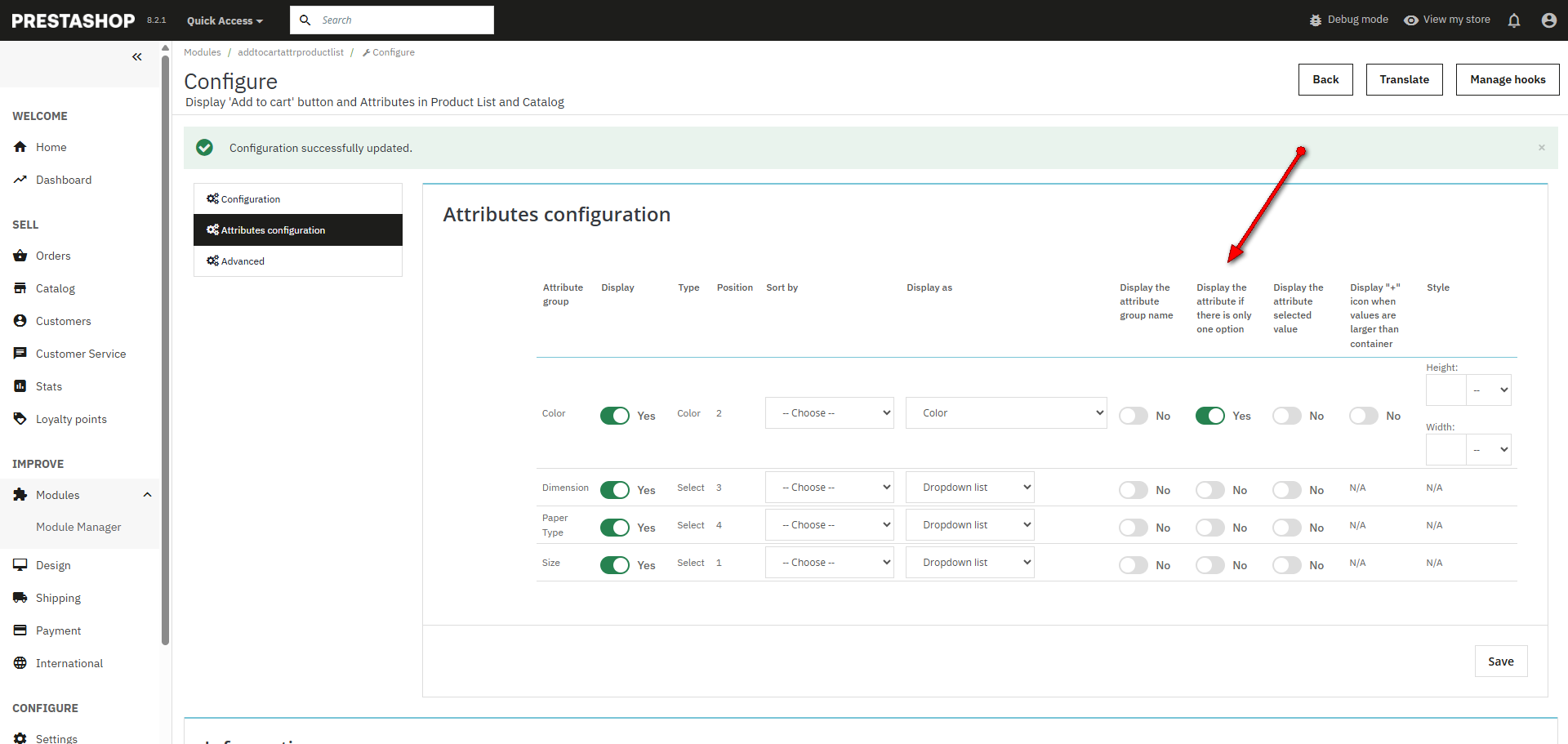Open Sort by dropdown for Color row

click(829, 413)
